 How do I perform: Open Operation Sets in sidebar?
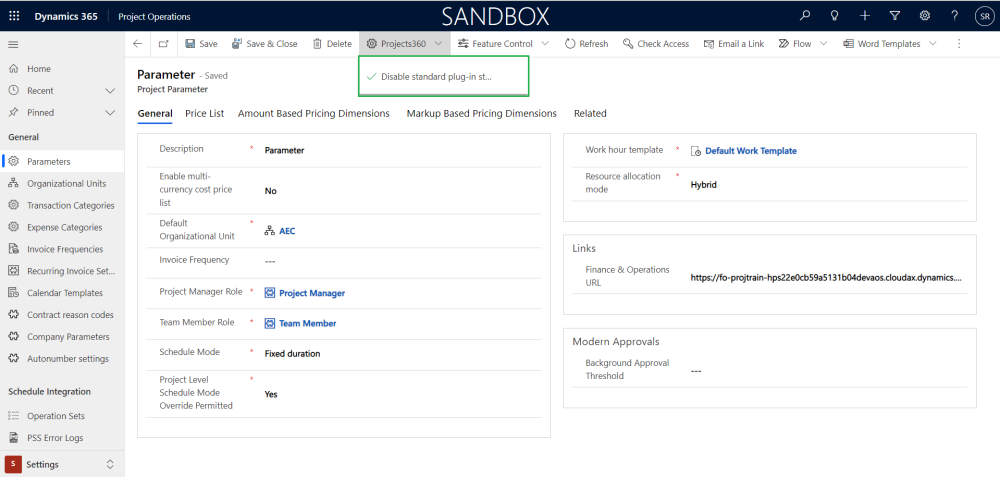pyautogui.click(x=62, y=416)
